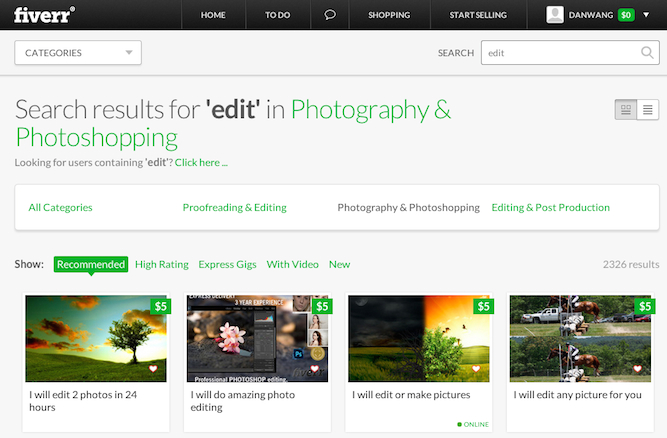Select Photography & Photoshopping category

click(x=408, y=208)
